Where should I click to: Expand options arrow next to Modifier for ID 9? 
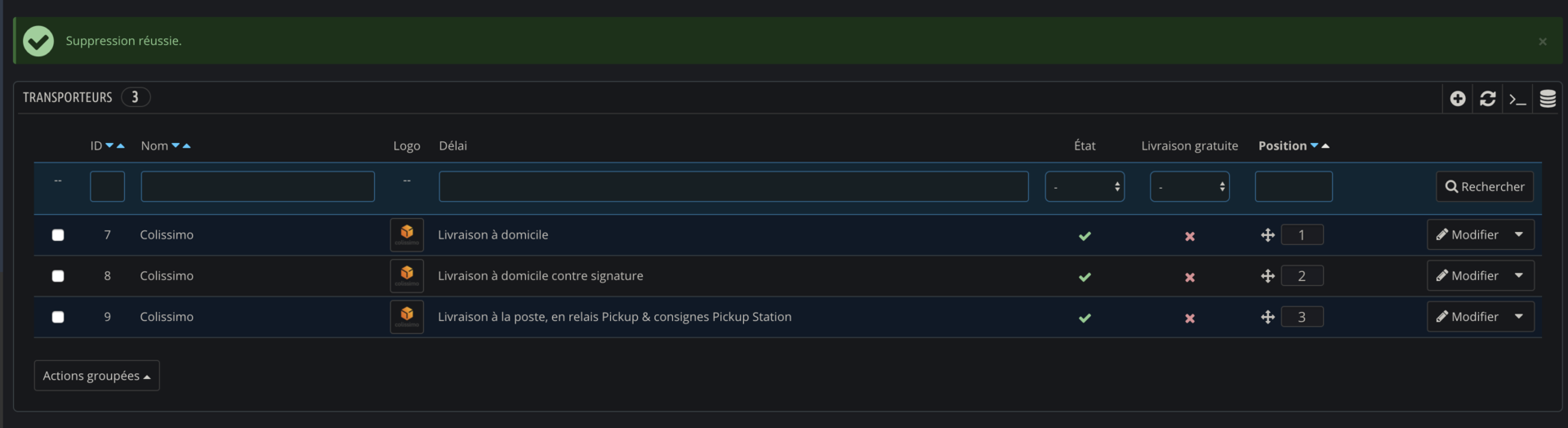1519,317
